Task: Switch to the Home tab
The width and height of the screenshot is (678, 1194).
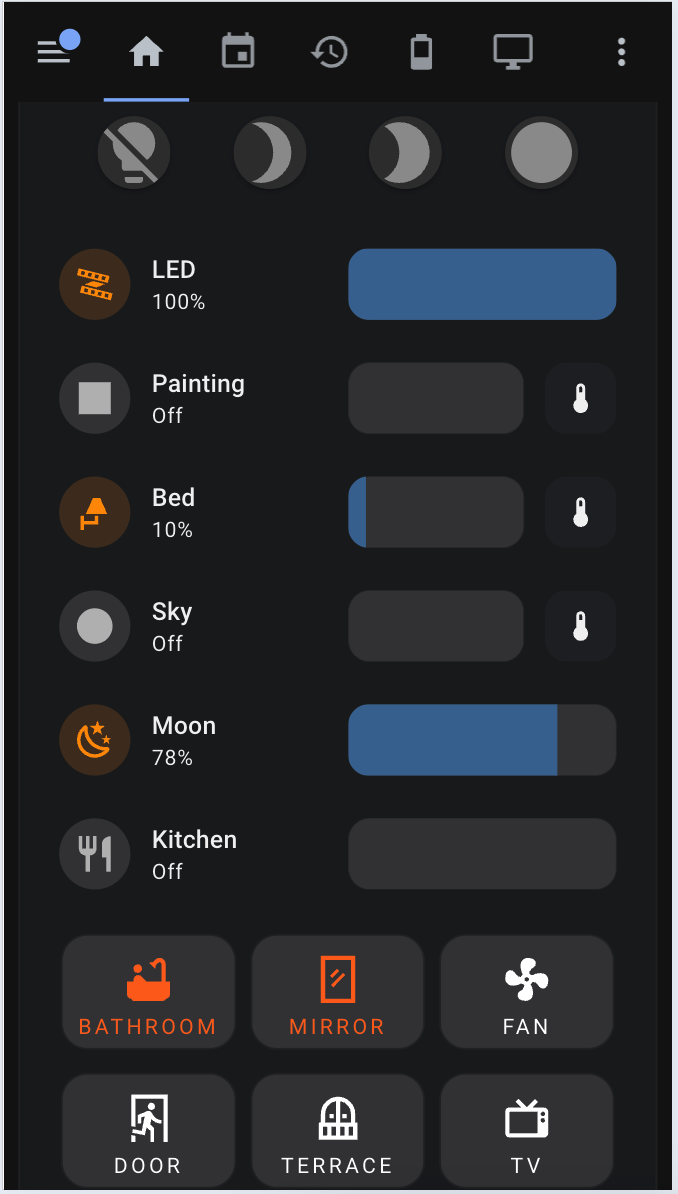Action: pos(146,52)
